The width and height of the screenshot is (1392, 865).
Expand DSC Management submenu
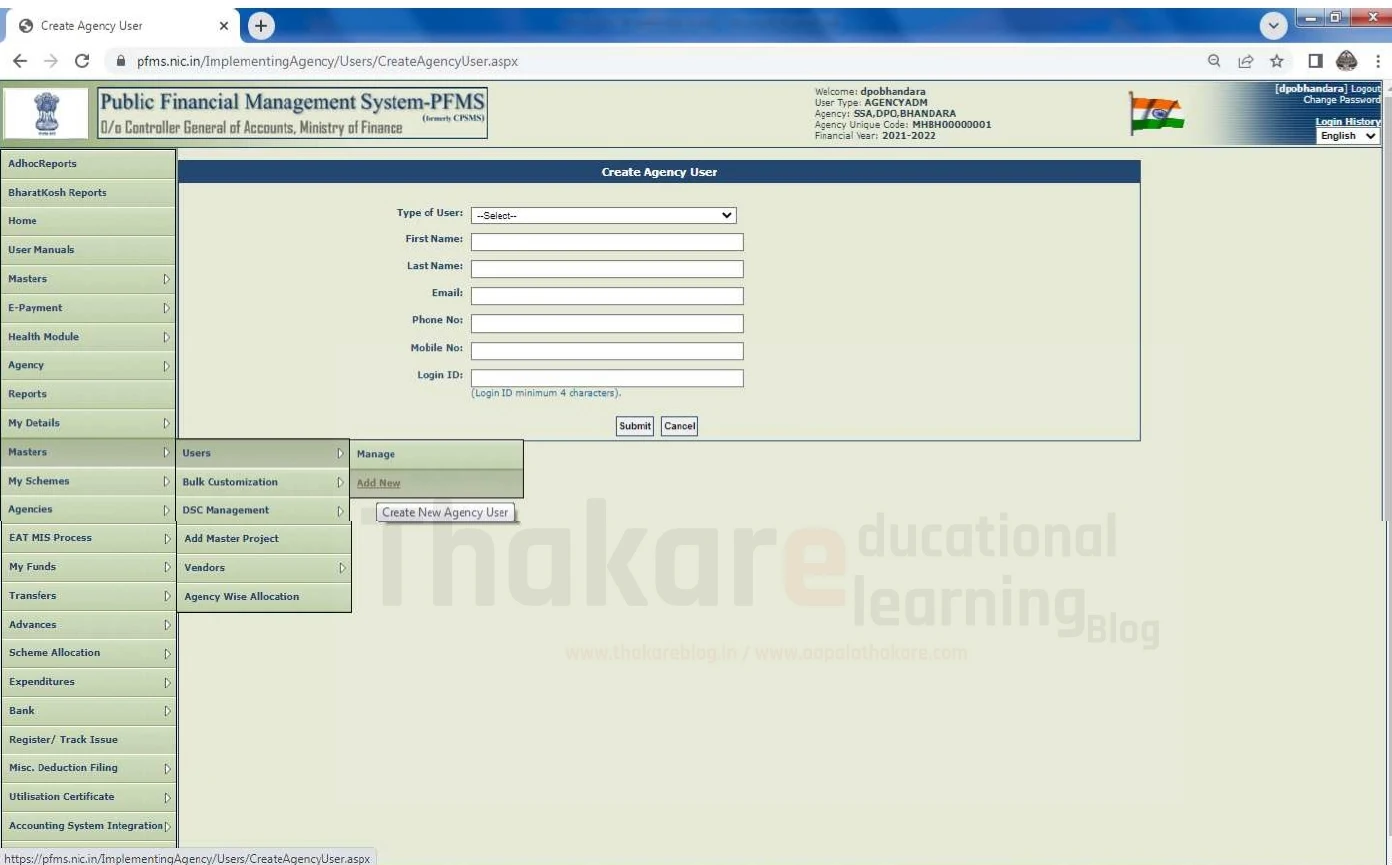(x=263, y=510)
